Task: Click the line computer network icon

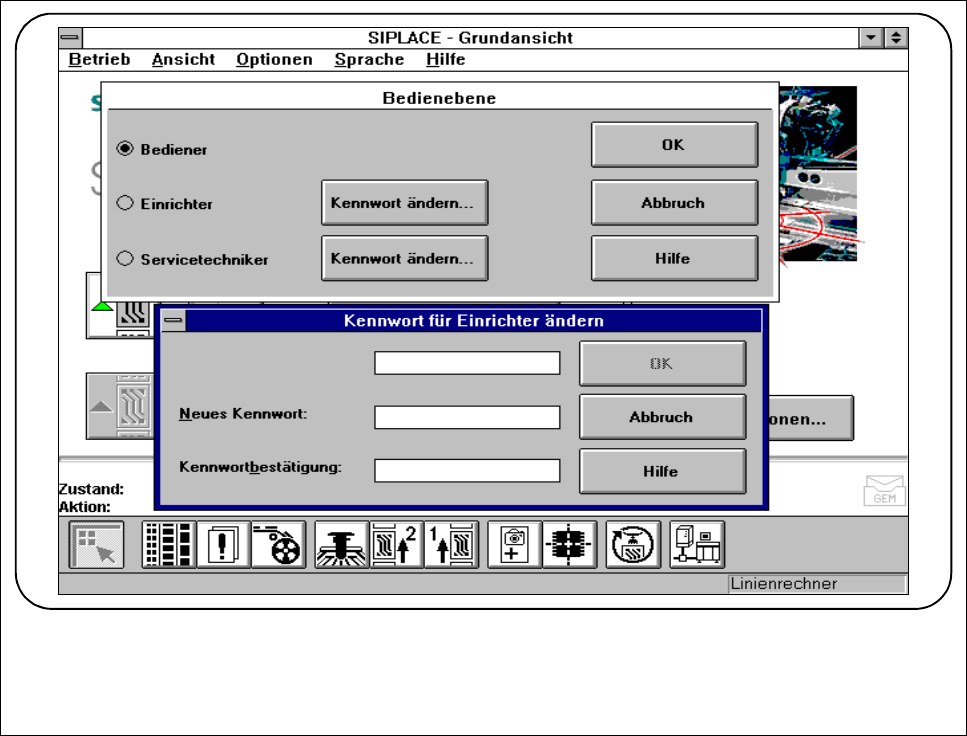Action: [x=697, y=545]
